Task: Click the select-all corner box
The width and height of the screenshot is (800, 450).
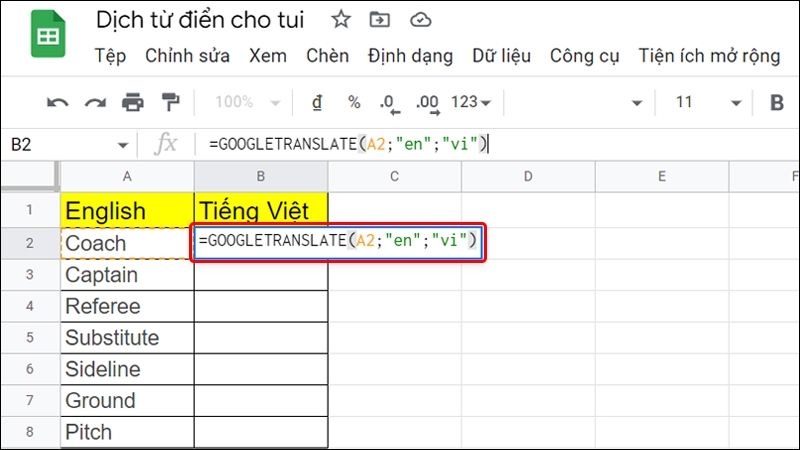Action: click(x=30, y=177)
